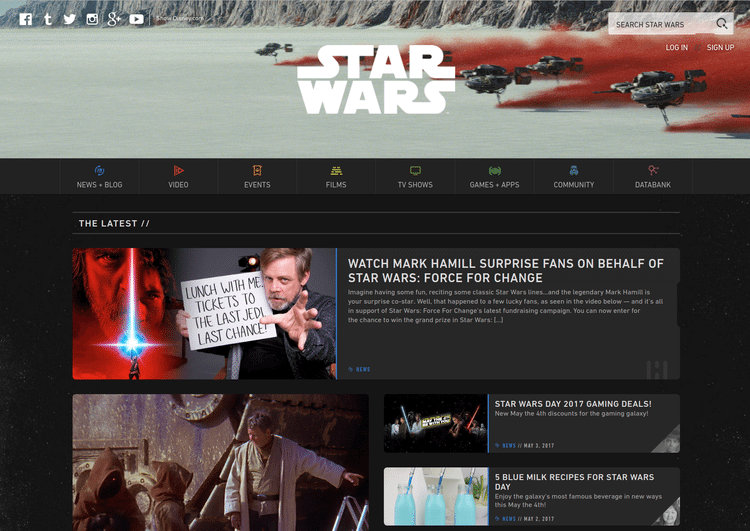
Task: Open the Instagram icon
Action: click(x=92, y=19)
